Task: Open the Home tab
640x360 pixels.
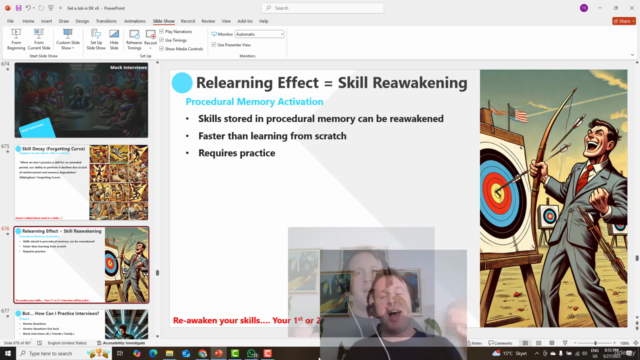Action: tap(28, 21)
